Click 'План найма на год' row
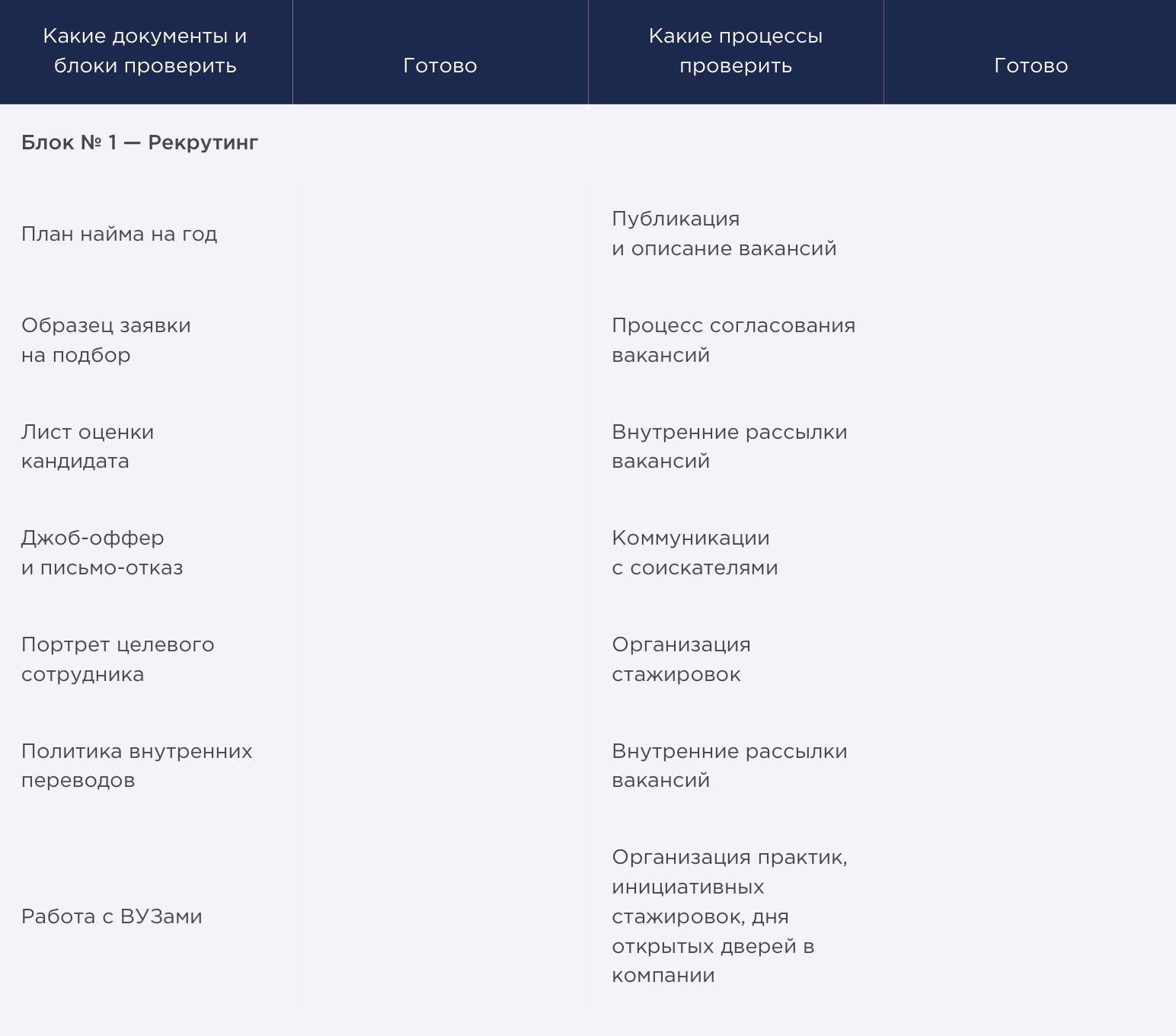The image size is (1176, 1036). 119,234
